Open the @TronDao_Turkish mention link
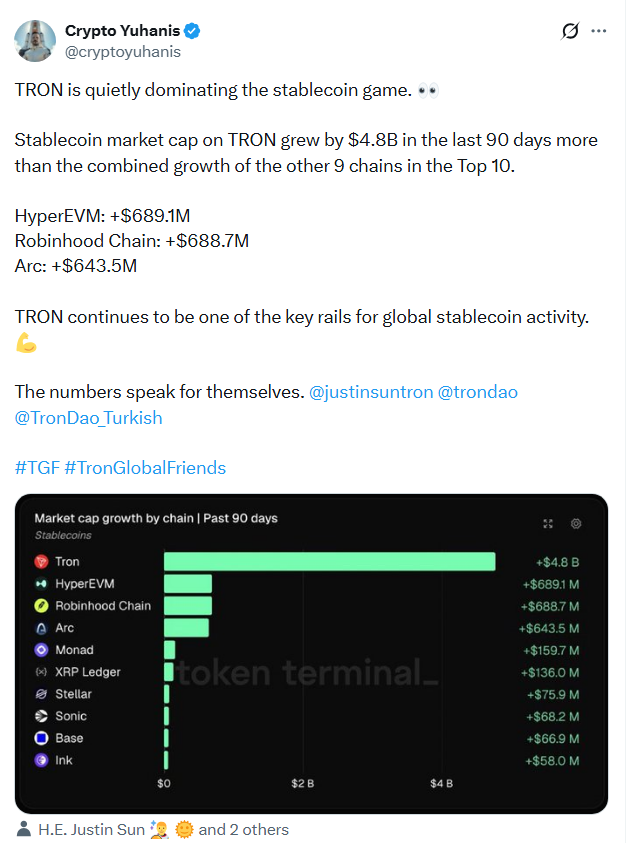The image size is (637, 843). (89, 418)
